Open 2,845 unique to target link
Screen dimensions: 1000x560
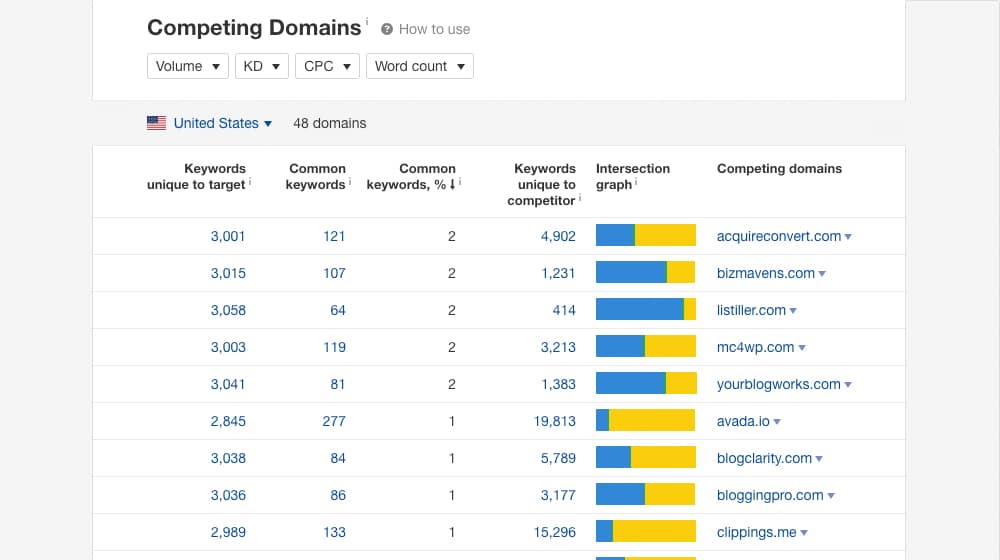click(x=228, y=421)
